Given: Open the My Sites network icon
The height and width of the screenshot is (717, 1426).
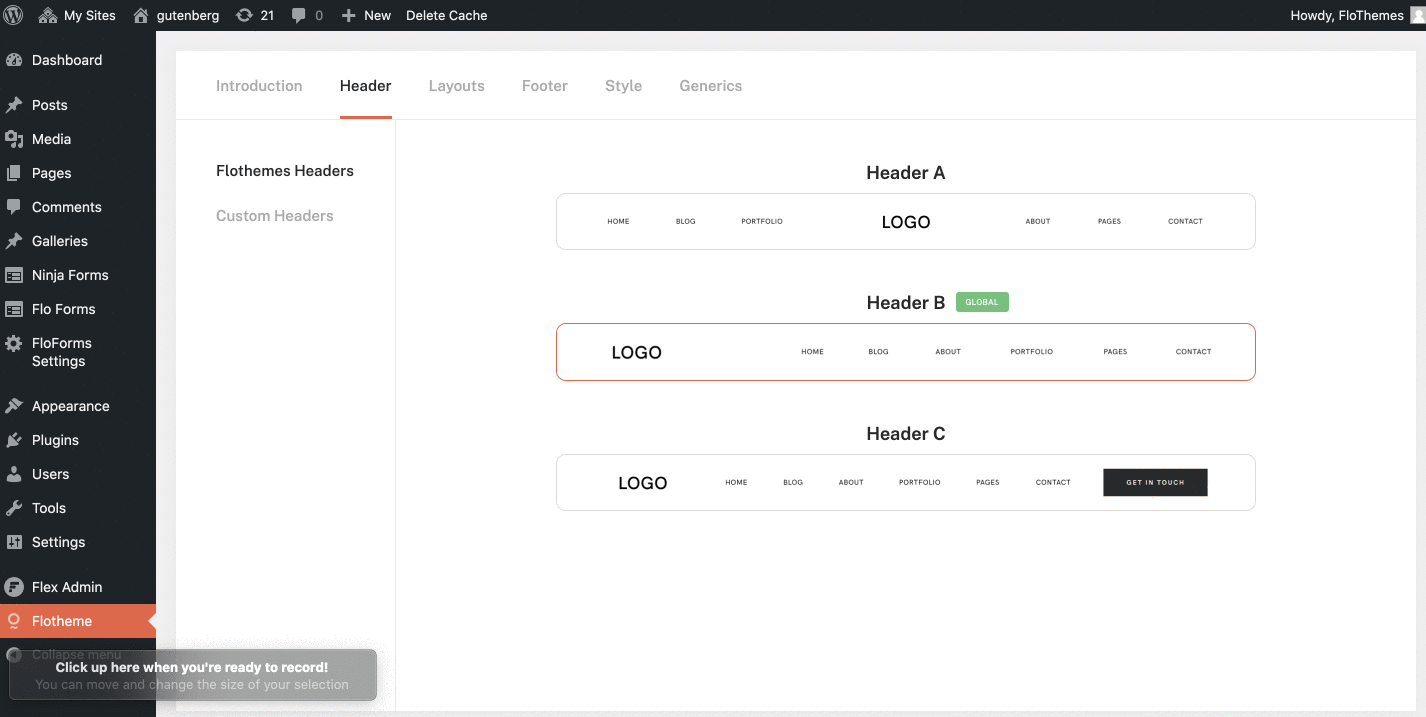Looking at the screenshot, I should (x=47, y=15).
